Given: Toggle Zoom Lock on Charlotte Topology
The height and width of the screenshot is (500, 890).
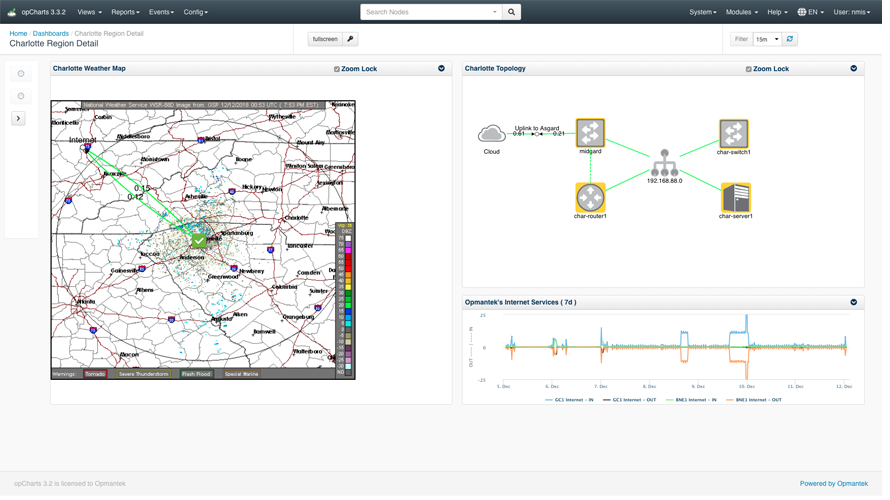Looking at the screenshot, I should (x=755, y=70).
